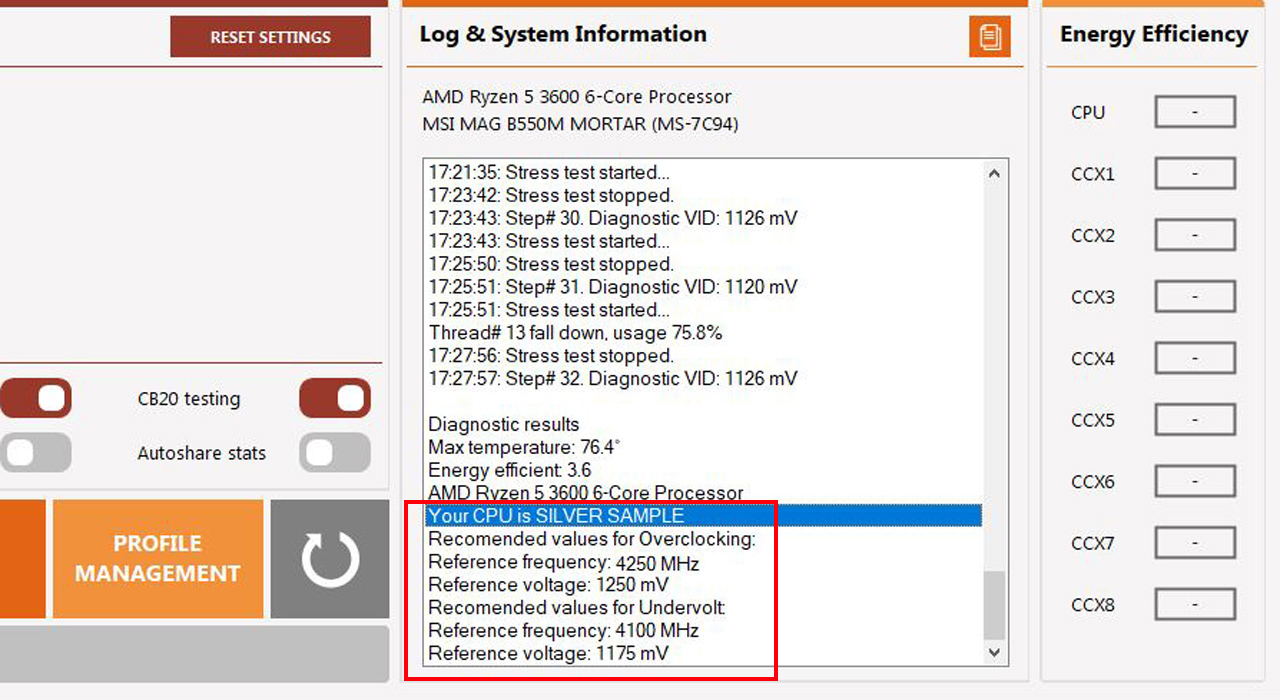Screen dimensions: 1280x700
Task: Select the "Reference voltage: 1175 mV" line
Action: tap(548, 653)
